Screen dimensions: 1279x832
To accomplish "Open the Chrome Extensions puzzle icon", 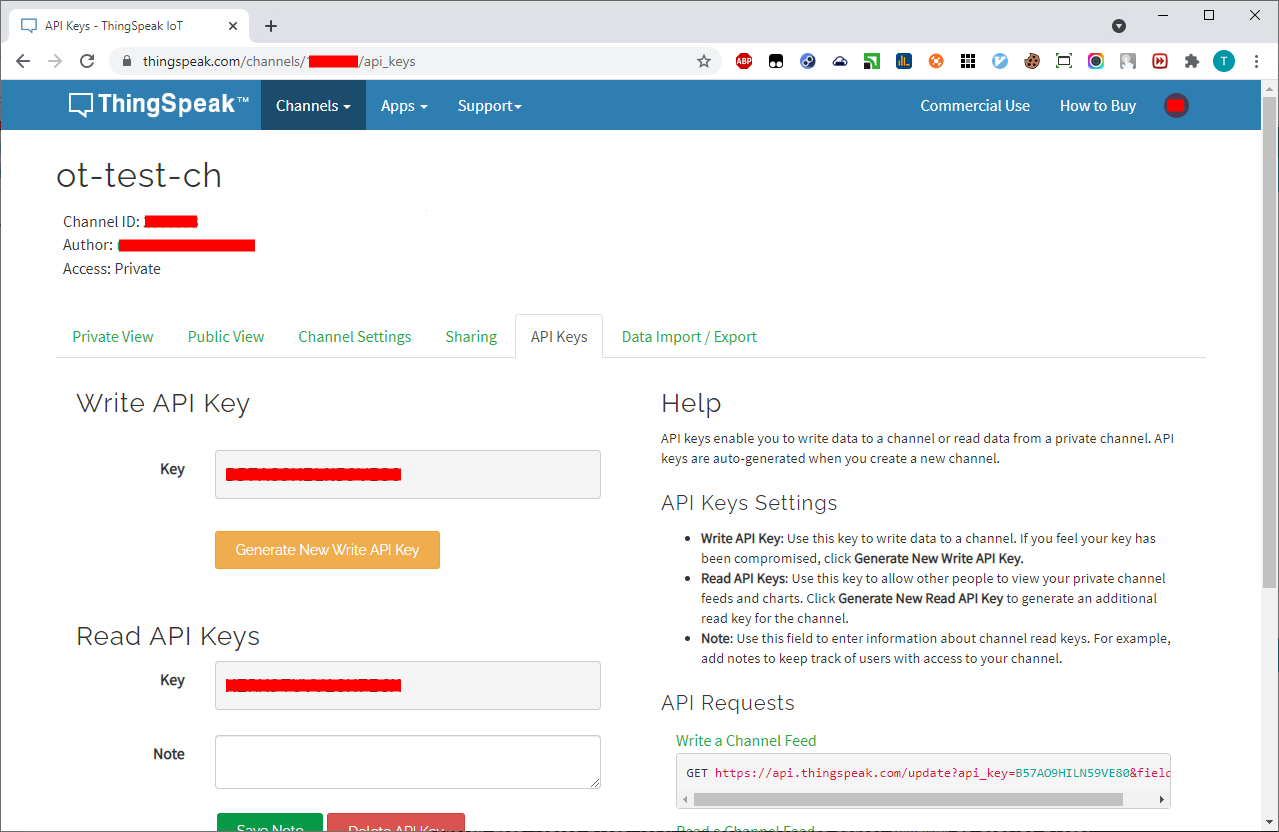I will [1191, 61].
